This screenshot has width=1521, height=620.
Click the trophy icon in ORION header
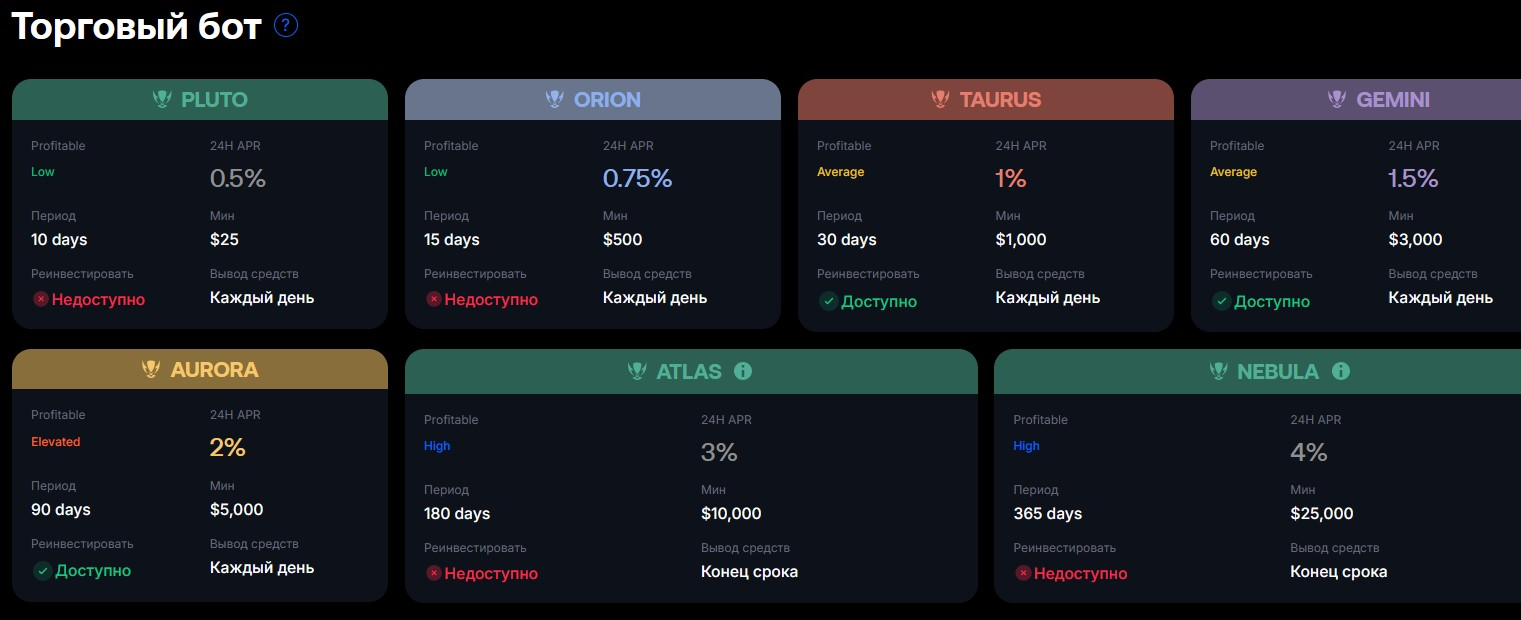(555, 99)
